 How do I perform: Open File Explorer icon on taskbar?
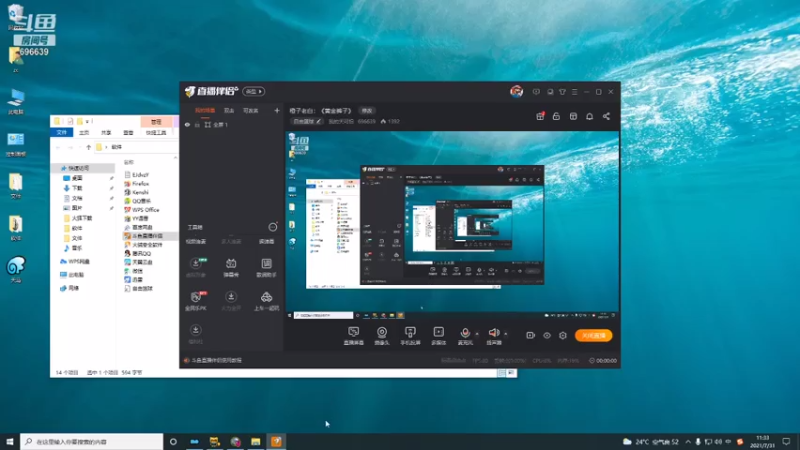(256, 442)
